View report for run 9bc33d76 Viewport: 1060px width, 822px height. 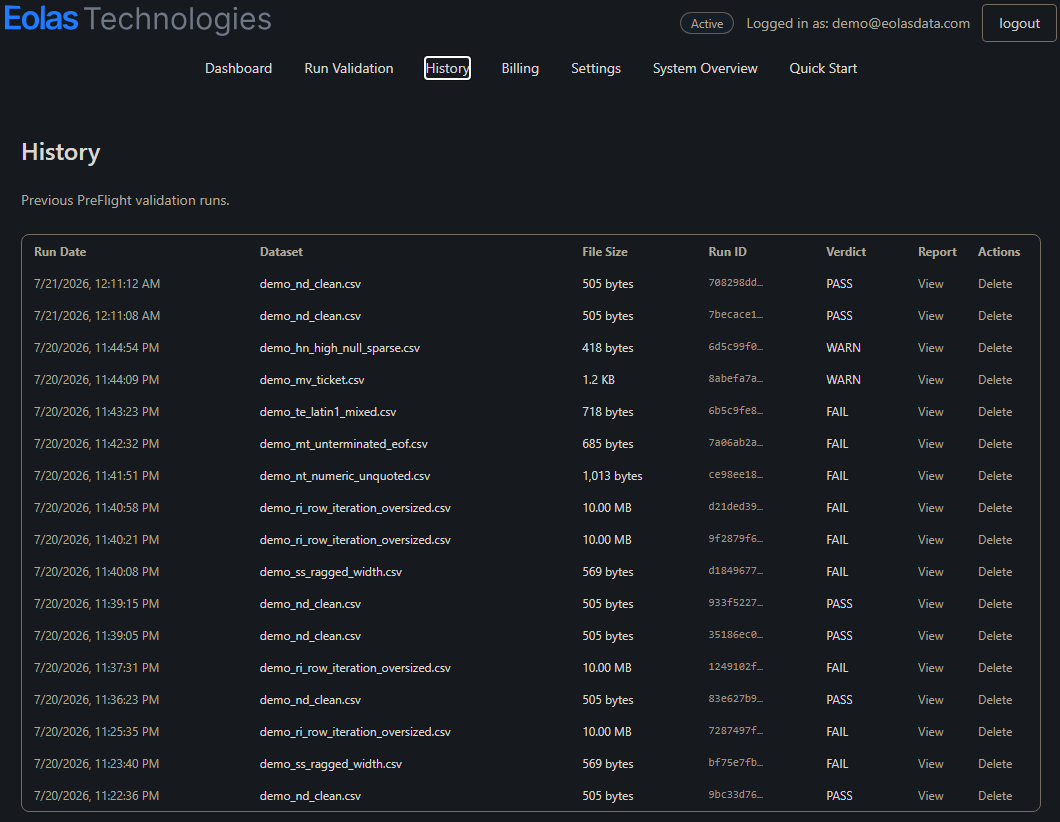click(x=930, y=796)
